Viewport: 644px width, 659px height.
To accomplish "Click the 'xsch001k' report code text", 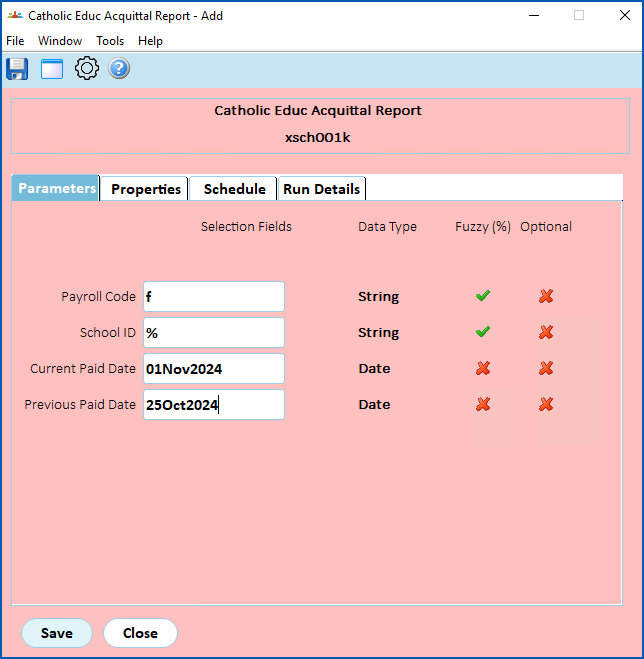I will tap(318, 137).
